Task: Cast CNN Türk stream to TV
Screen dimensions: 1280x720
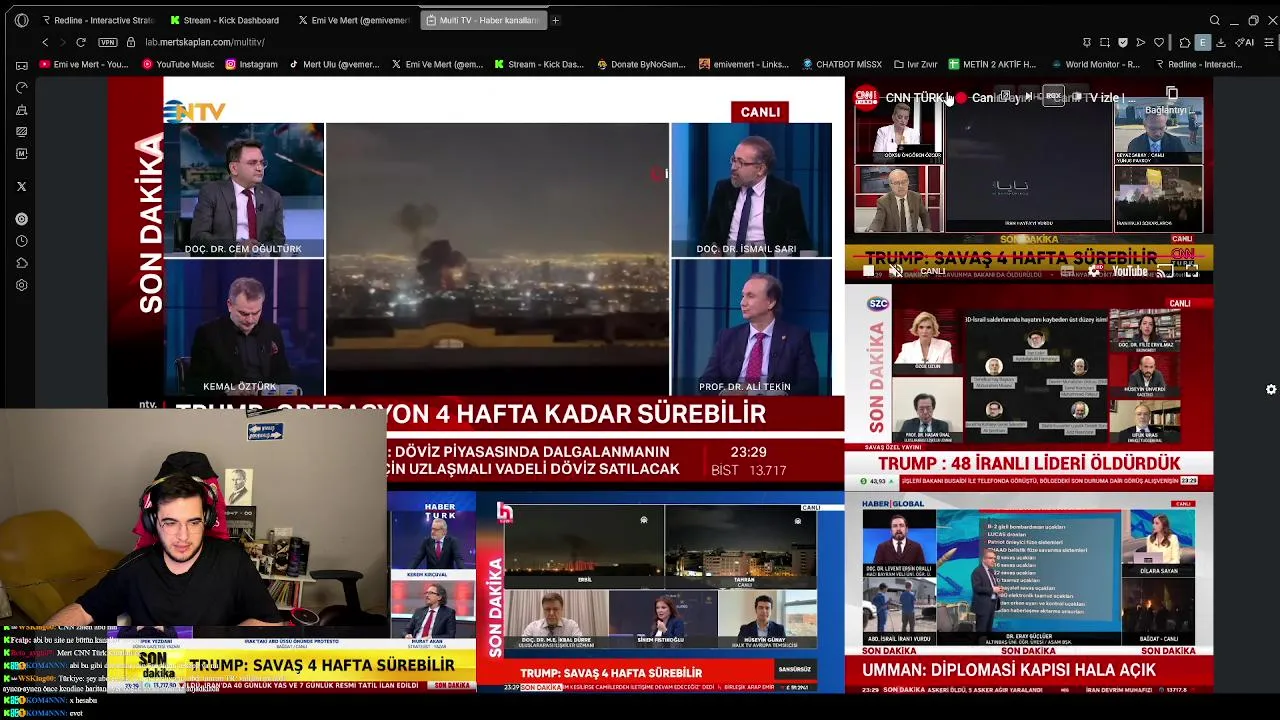Action: coord(1164,271)
